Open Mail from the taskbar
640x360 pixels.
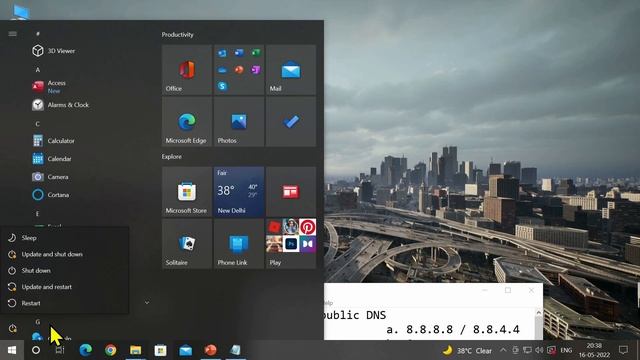click(185, 350)
